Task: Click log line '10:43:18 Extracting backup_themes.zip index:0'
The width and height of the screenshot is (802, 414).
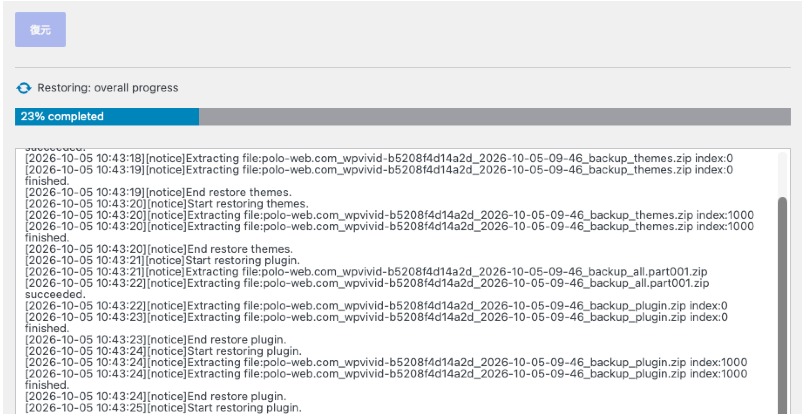Action: (379, 159)
